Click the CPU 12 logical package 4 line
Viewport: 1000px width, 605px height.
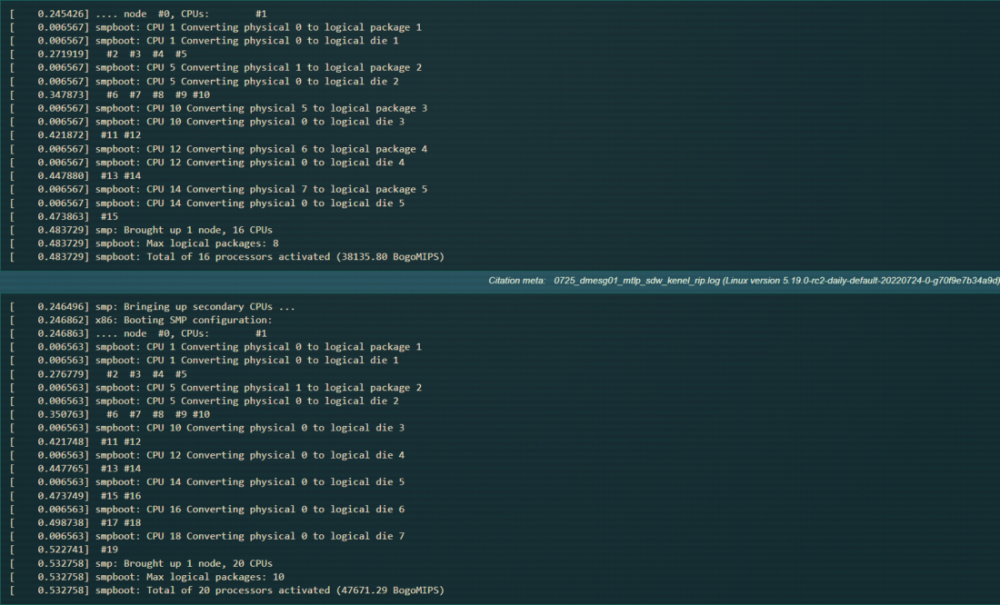pyautogui.click(x=219, y=149)
